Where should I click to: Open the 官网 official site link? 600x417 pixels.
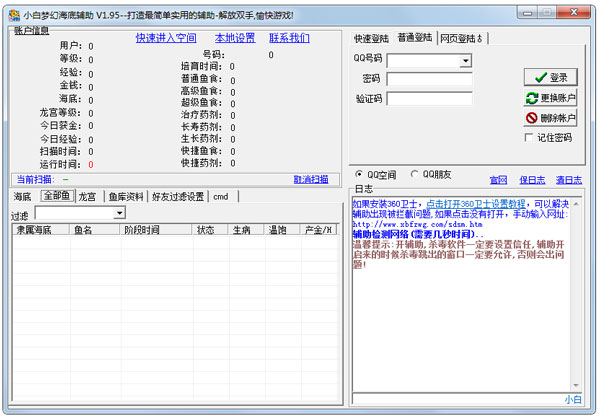(499, 180)
